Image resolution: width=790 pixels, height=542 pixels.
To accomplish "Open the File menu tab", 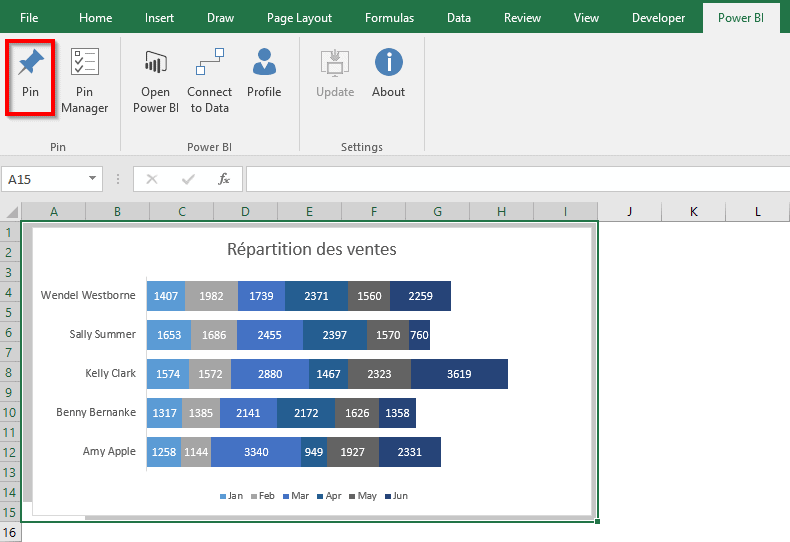I will tap(29, 18).
